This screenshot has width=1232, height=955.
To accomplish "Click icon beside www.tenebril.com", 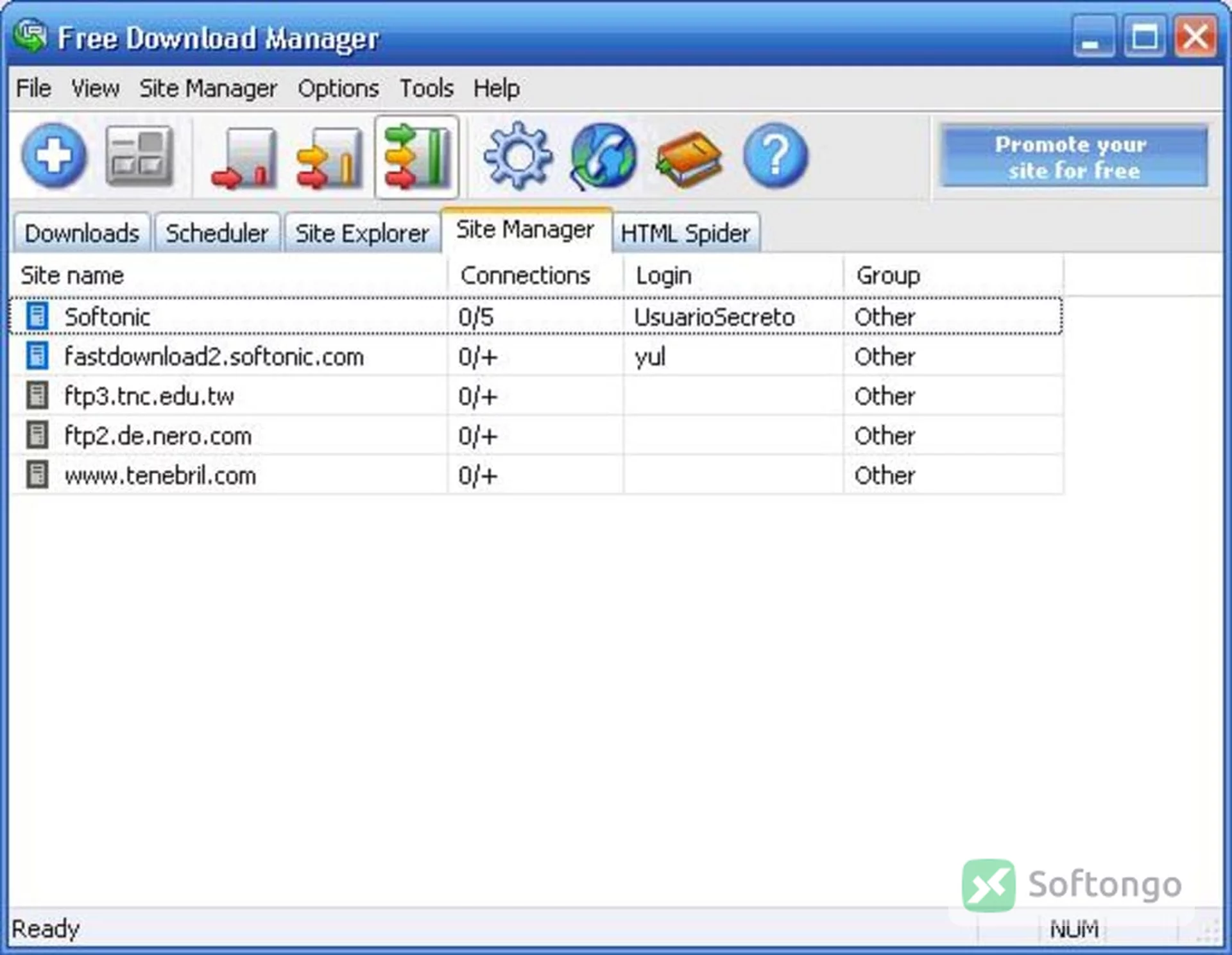I will [x=37, y=475].
